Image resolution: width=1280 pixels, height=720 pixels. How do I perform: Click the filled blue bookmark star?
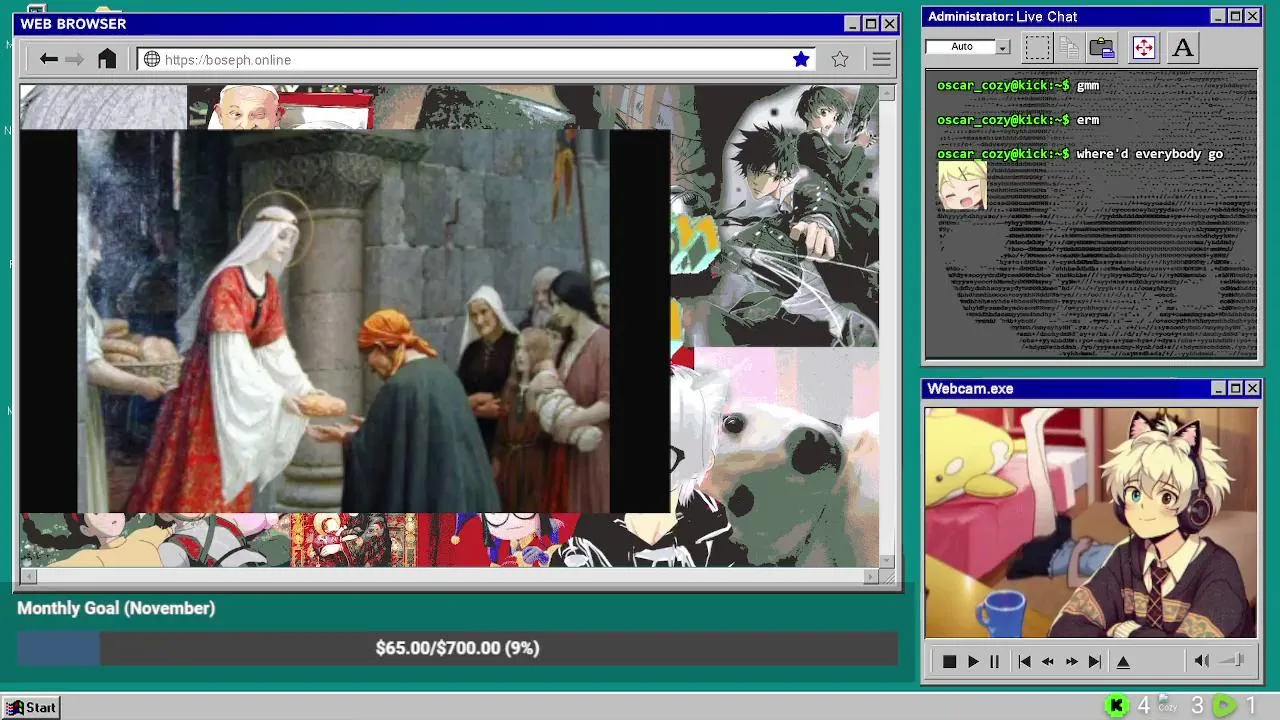click(801, 59)
